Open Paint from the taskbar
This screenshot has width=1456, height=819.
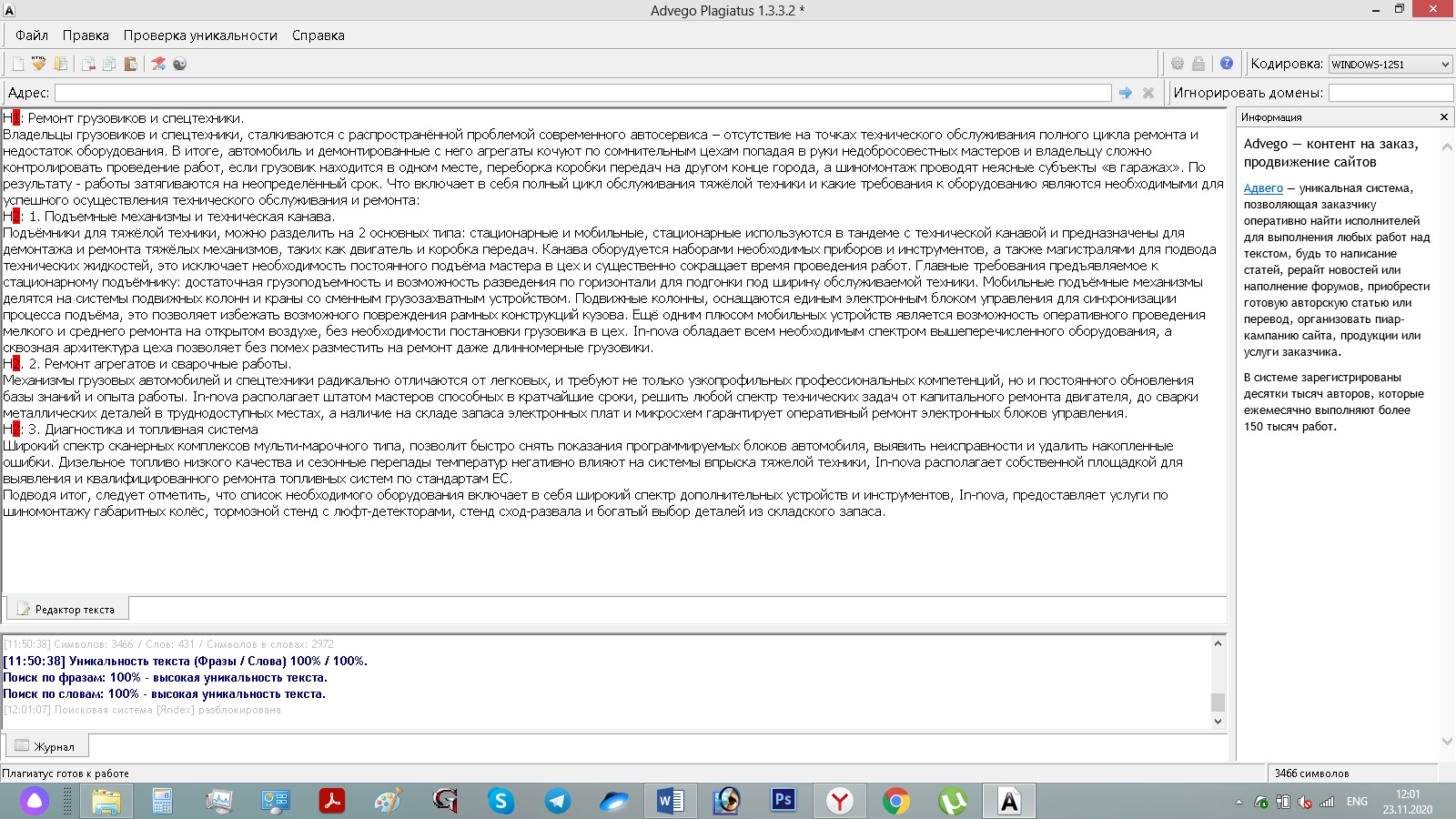pyautogui.click(x=388, y=801)
